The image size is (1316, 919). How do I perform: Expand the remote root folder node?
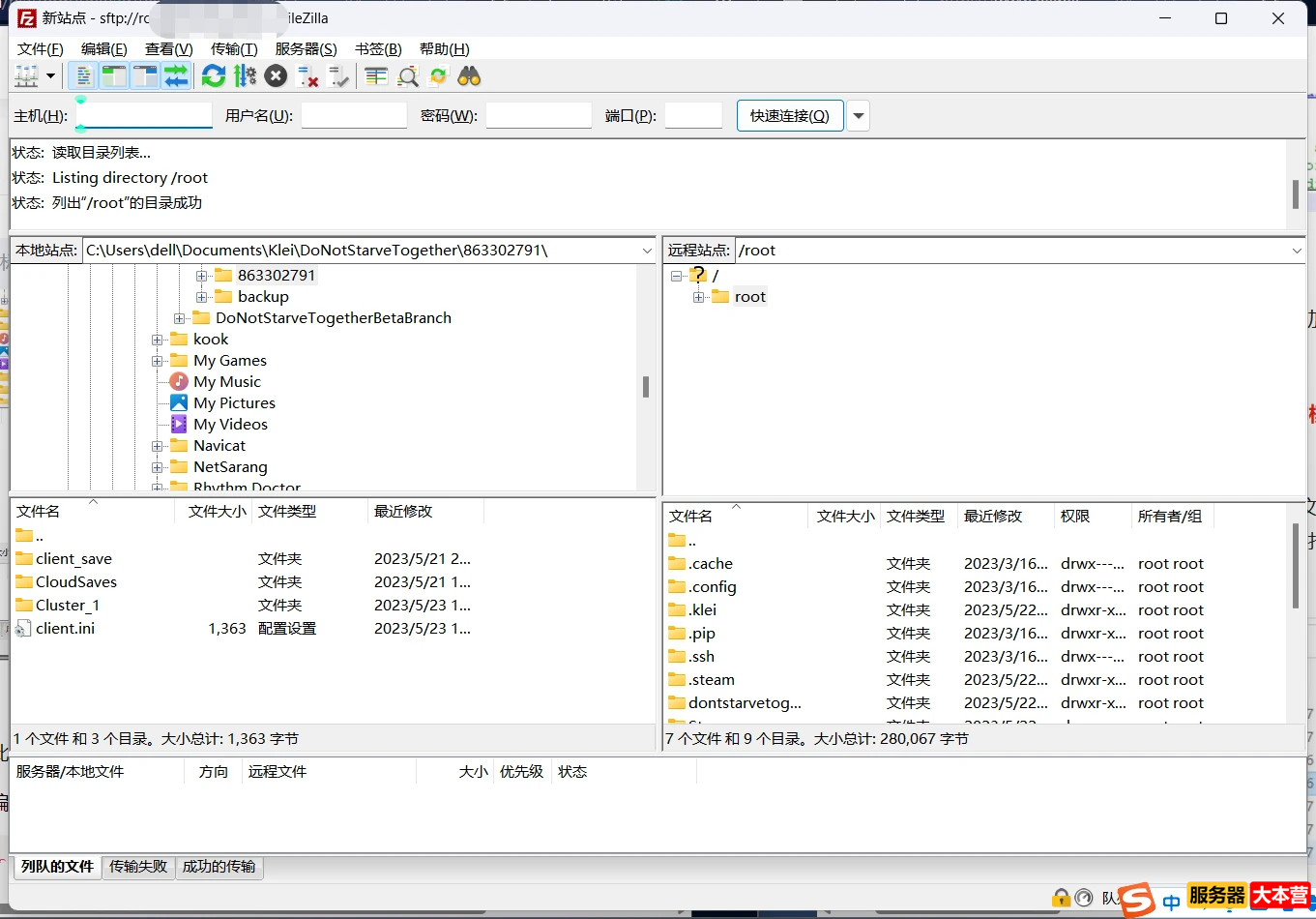click(x=698, y=297)
